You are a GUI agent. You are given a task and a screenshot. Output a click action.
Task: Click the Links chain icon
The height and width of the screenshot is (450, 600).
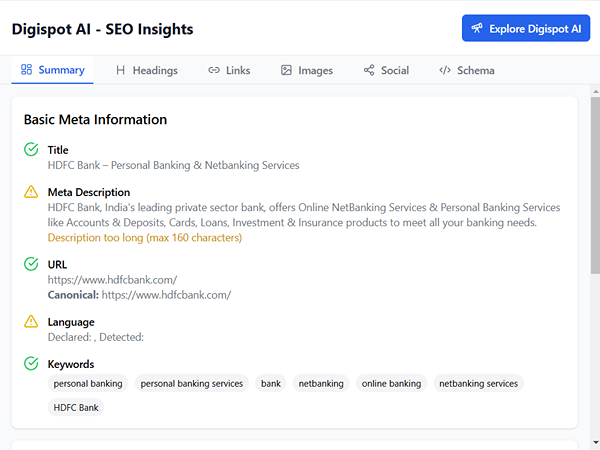(x=214, y=70)
